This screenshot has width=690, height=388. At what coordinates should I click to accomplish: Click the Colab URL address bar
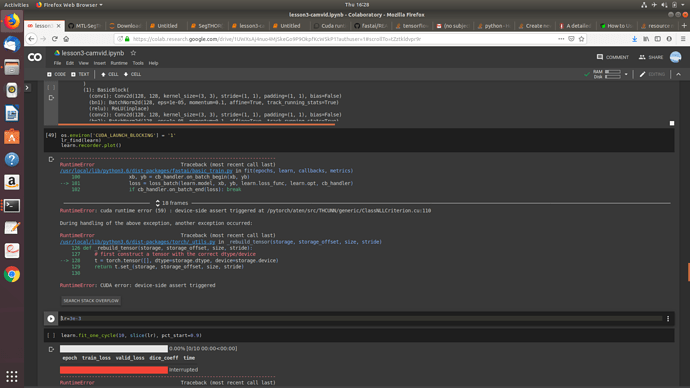click(334, 39)
